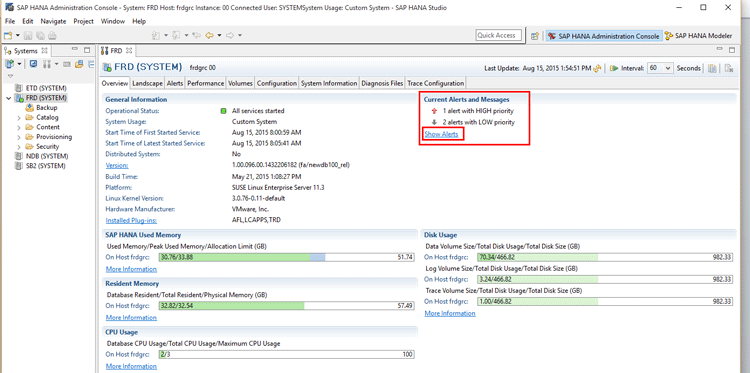Image resolution: width=750 pixels, height=373 pixels.
Task: Click the Used Memory progress bar
Action: [287, 257]
